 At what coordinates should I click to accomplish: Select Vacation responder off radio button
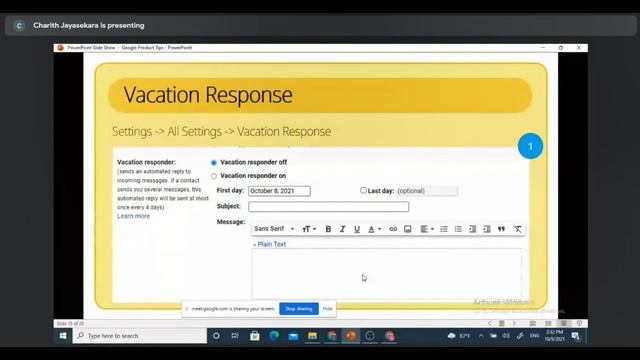[x=214, y=162]
